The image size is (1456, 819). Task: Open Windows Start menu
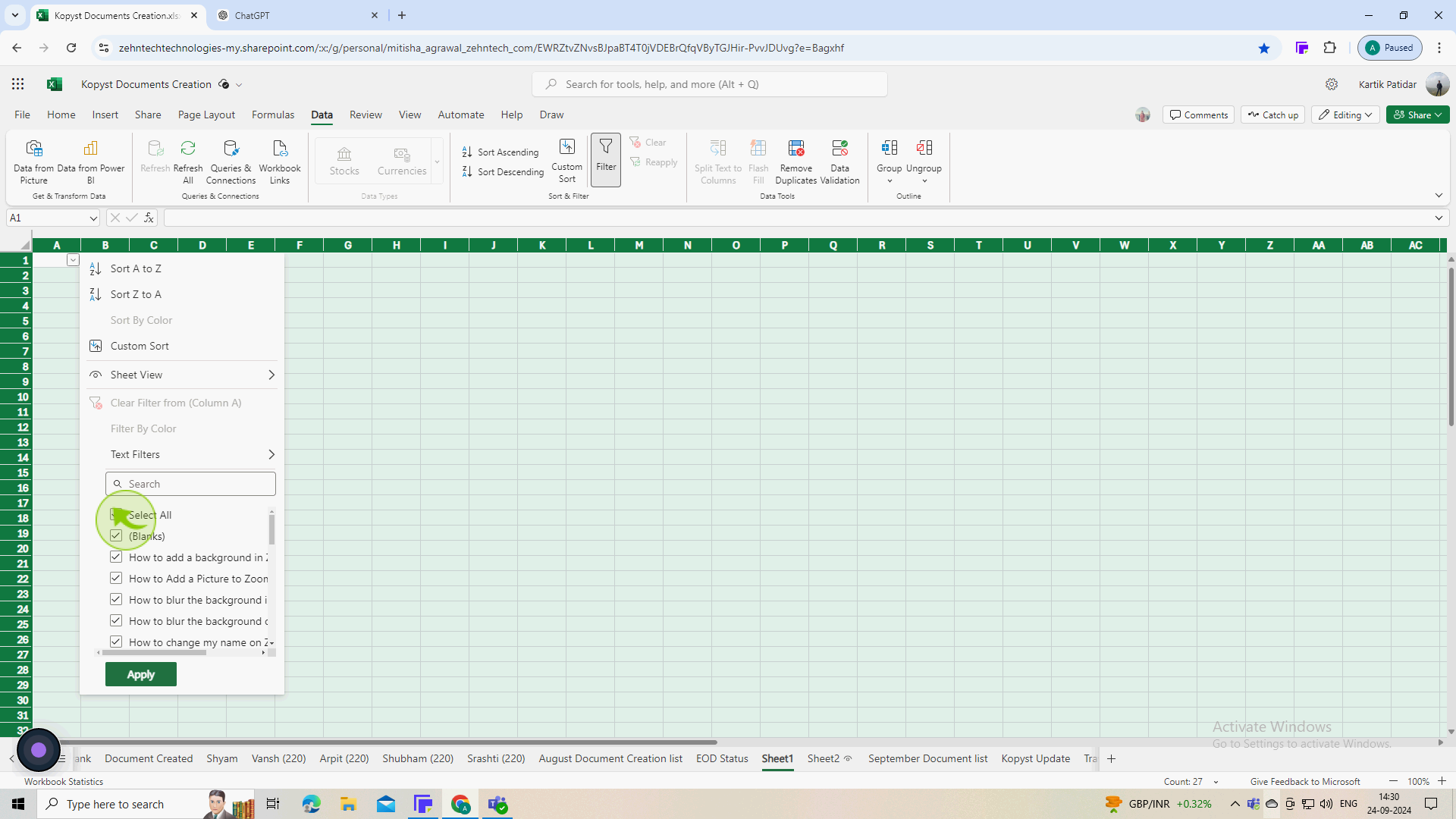18,804
